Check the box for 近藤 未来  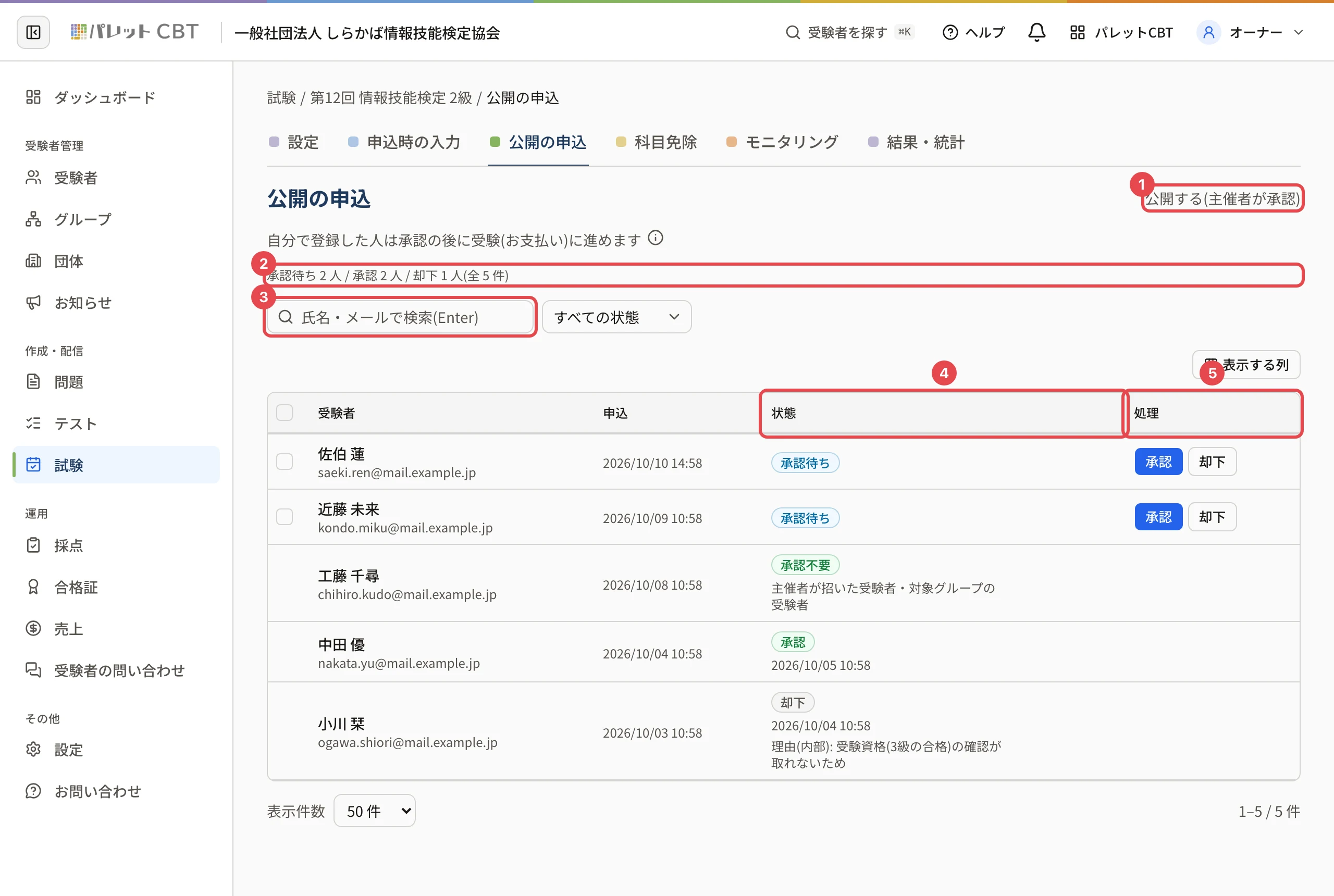[285, 517]
